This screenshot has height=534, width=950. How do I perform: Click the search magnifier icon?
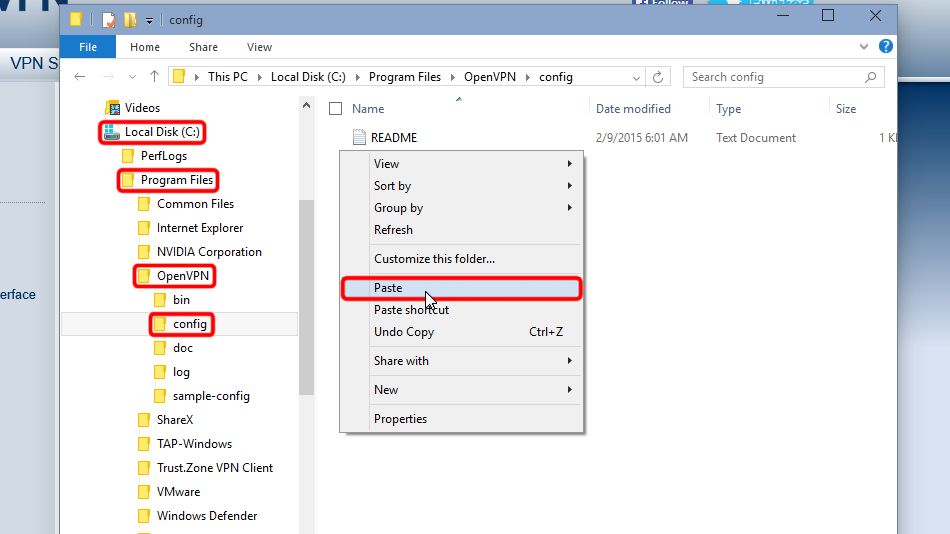pos(870,77)
